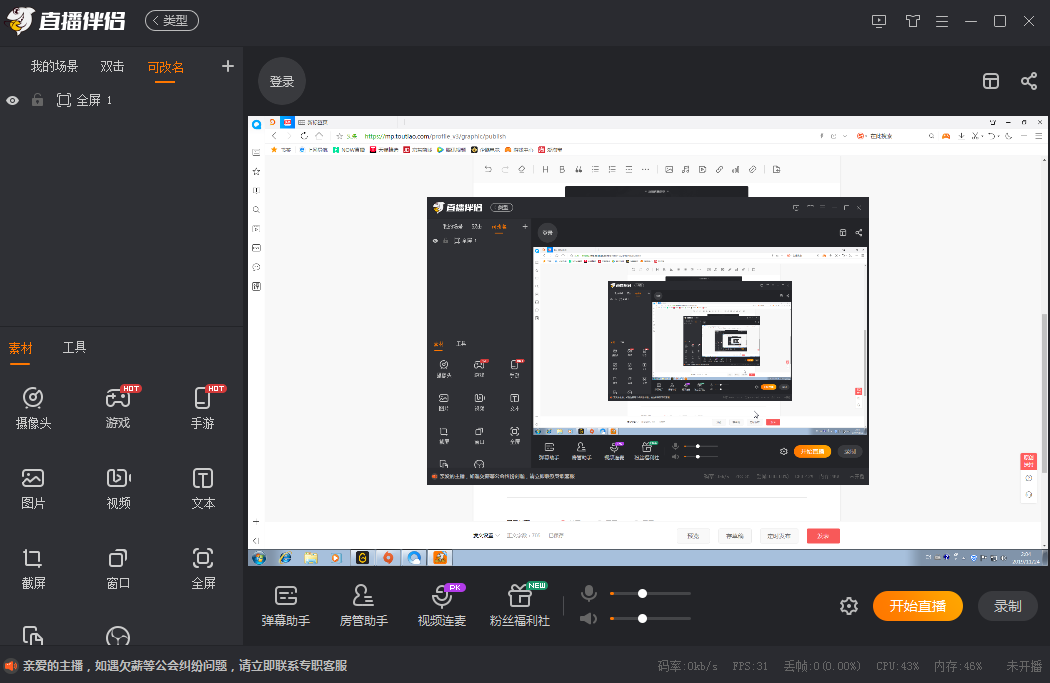Image resolution: width=1050 pixels, height=683 pixels.
Task: Switch to 我的场景 scene tab
Action: [x=54, y=66]
